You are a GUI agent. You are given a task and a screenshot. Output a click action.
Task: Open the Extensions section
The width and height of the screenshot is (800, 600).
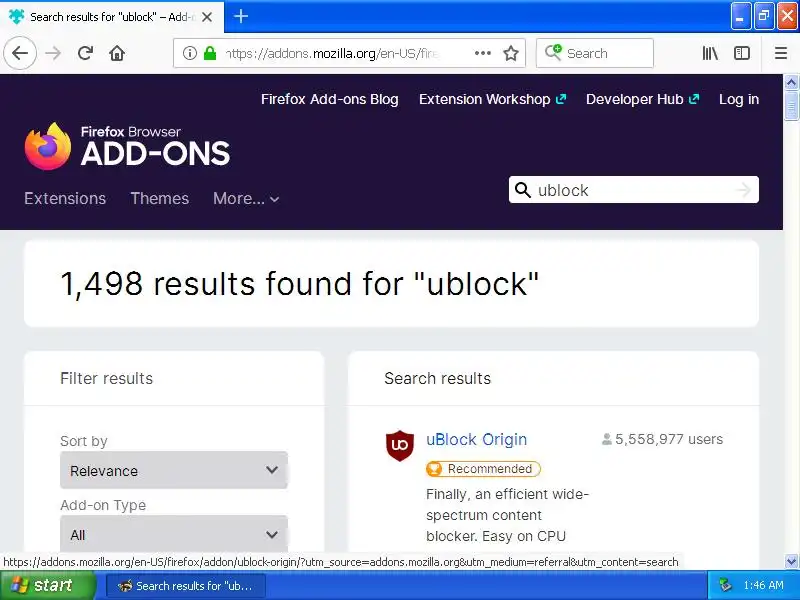pos(65,198)
